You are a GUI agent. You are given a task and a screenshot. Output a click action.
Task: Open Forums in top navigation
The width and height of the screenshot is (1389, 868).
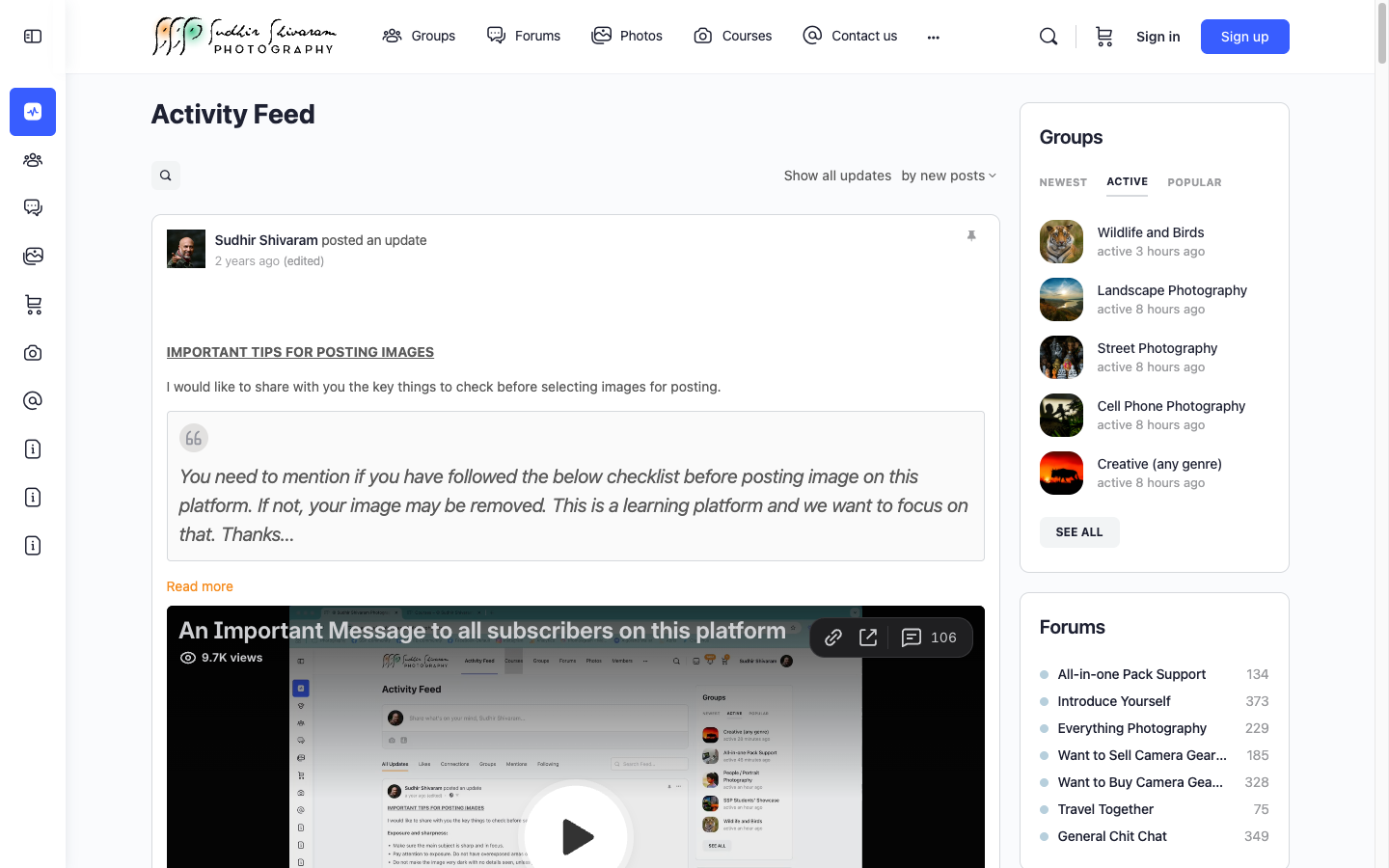(524, 36)
